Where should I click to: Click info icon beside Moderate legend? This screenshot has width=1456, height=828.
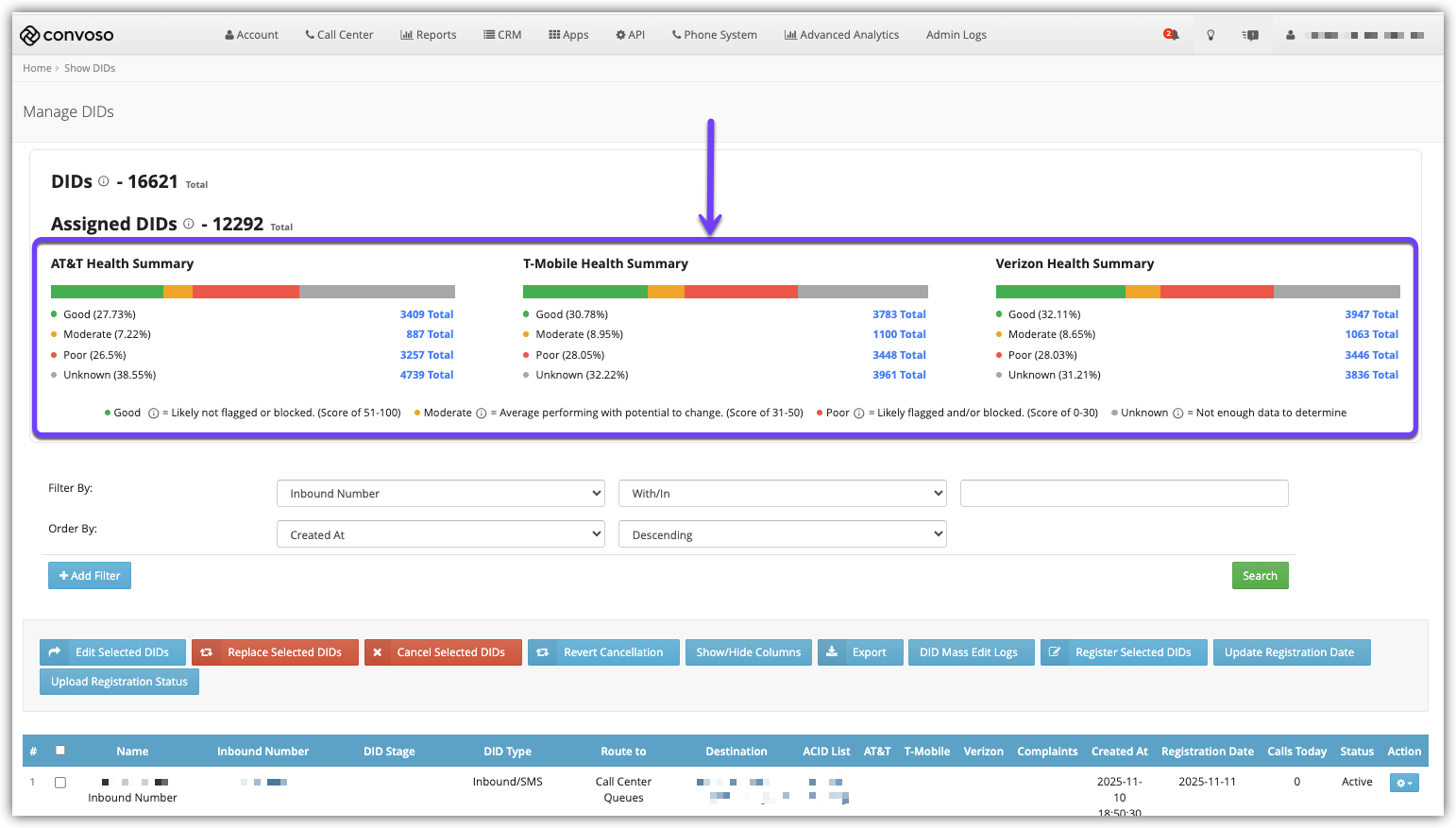click(482, 414)
